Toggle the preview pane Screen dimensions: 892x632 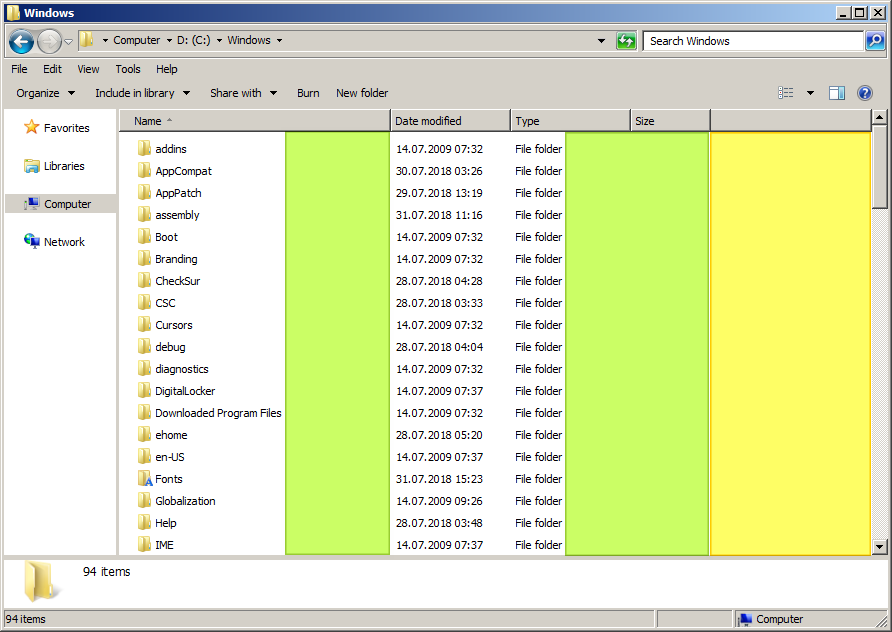click(837, 93)
